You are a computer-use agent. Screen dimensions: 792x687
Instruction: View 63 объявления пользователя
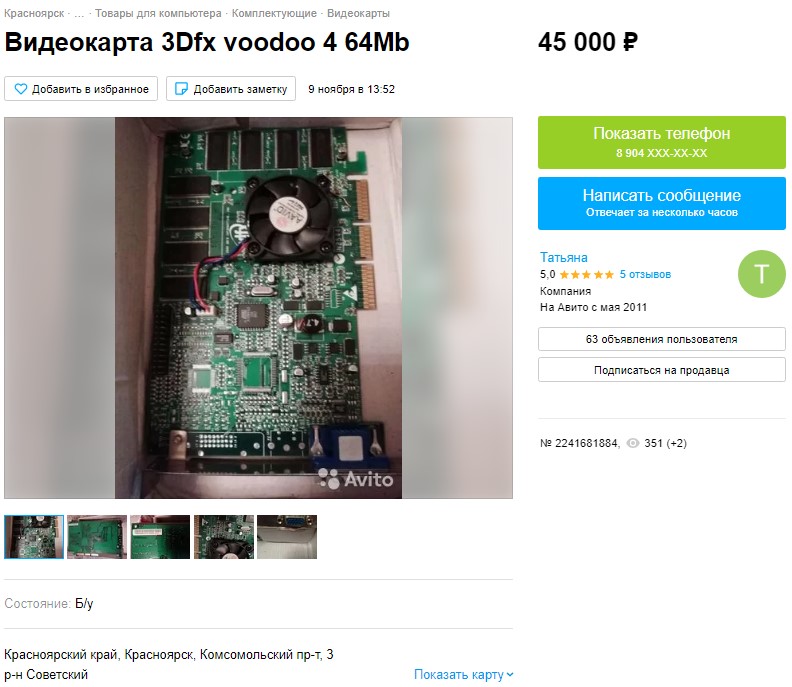tap(662, 339)
